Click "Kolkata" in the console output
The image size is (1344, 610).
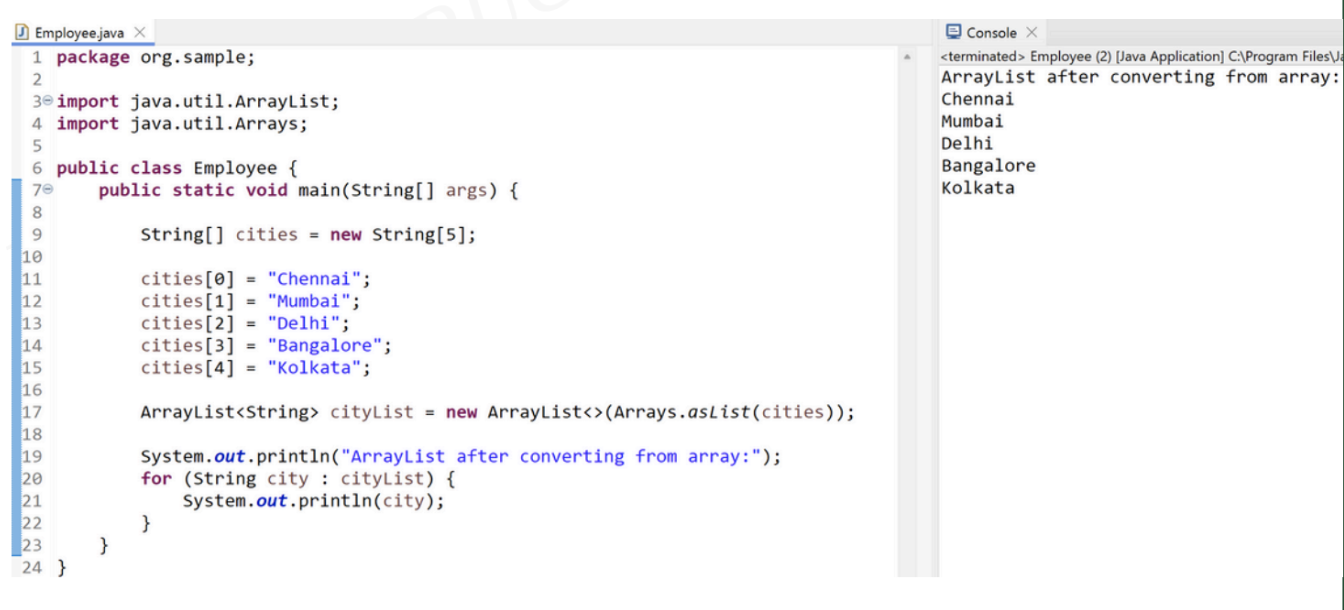pyautogui.click(x=977, y=188)
